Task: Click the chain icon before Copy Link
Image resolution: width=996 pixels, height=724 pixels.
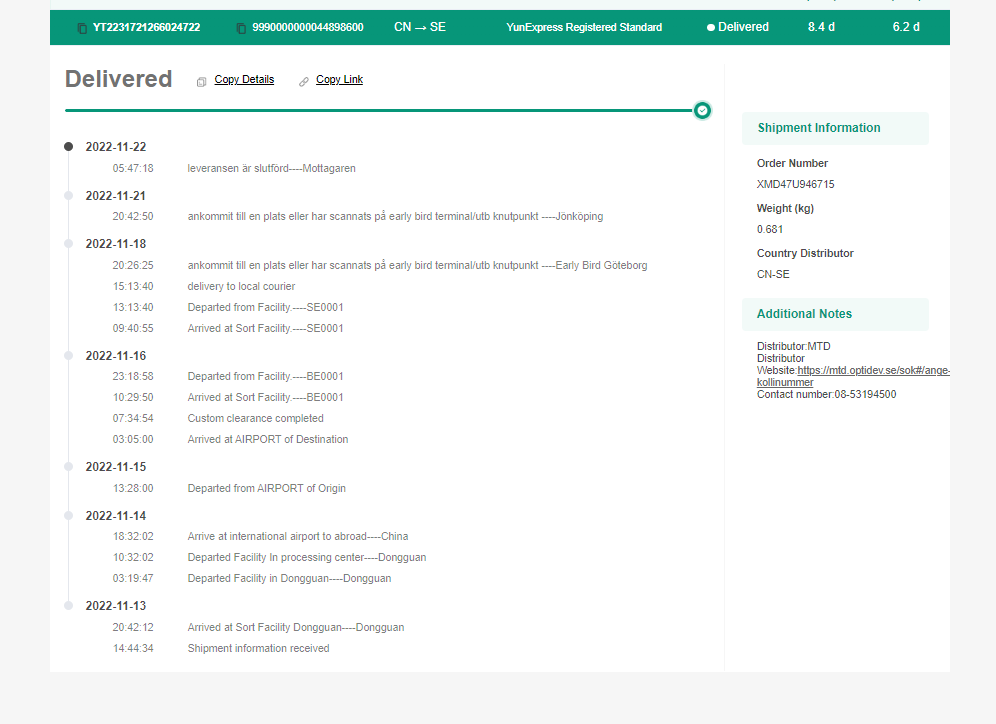Action: point(304,81)
